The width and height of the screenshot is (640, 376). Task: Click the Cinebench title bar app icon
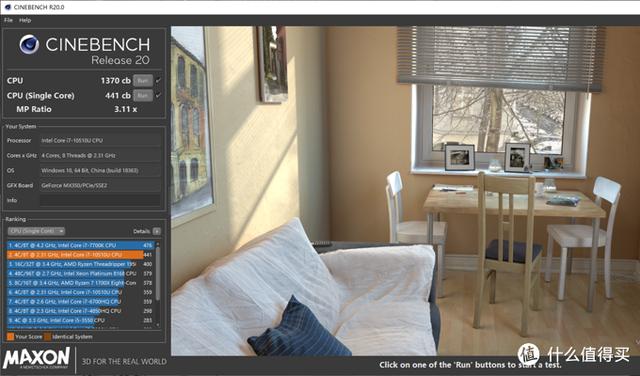[7, 7]
